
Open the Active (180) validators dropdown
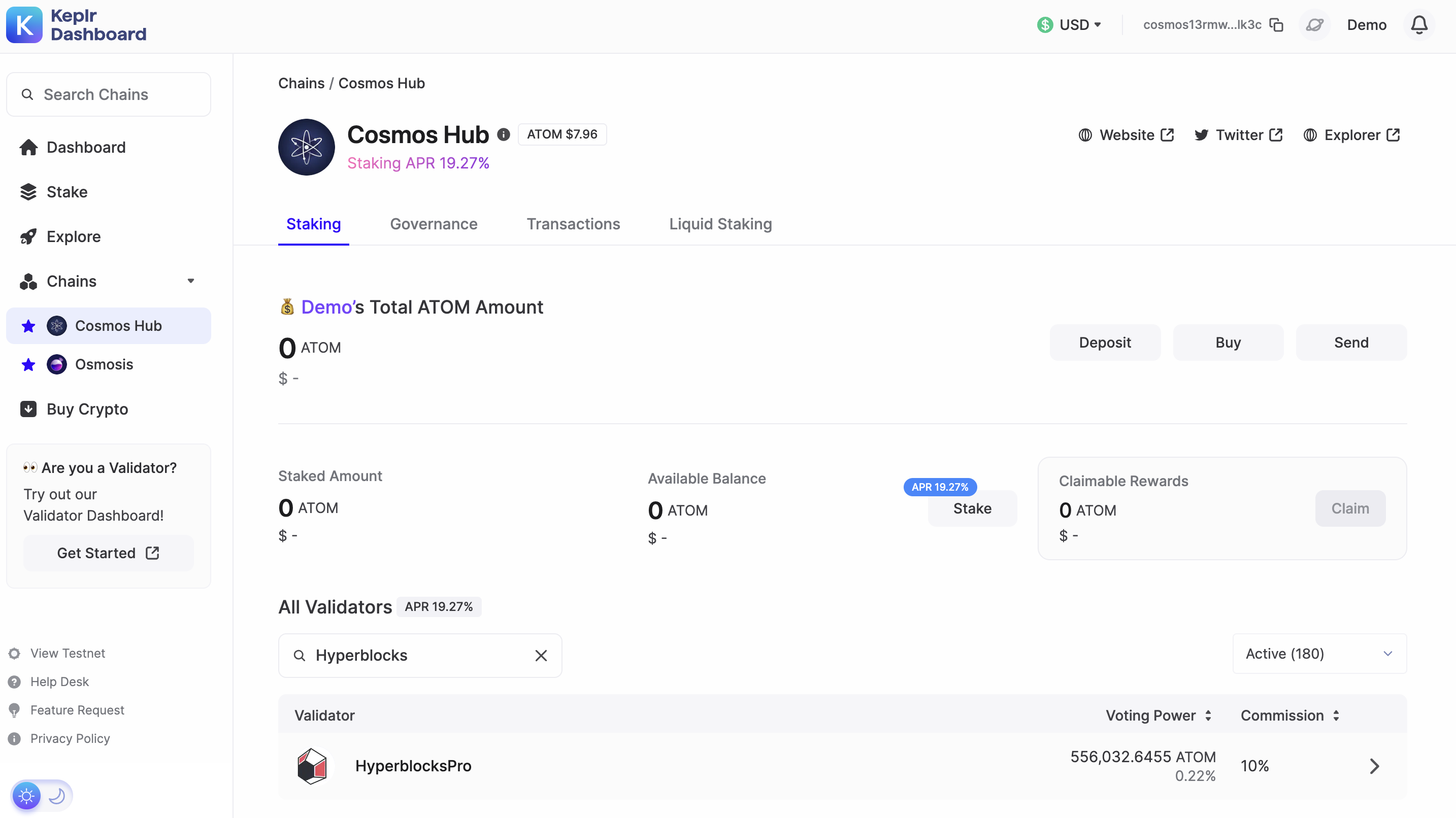[1318, 654]
